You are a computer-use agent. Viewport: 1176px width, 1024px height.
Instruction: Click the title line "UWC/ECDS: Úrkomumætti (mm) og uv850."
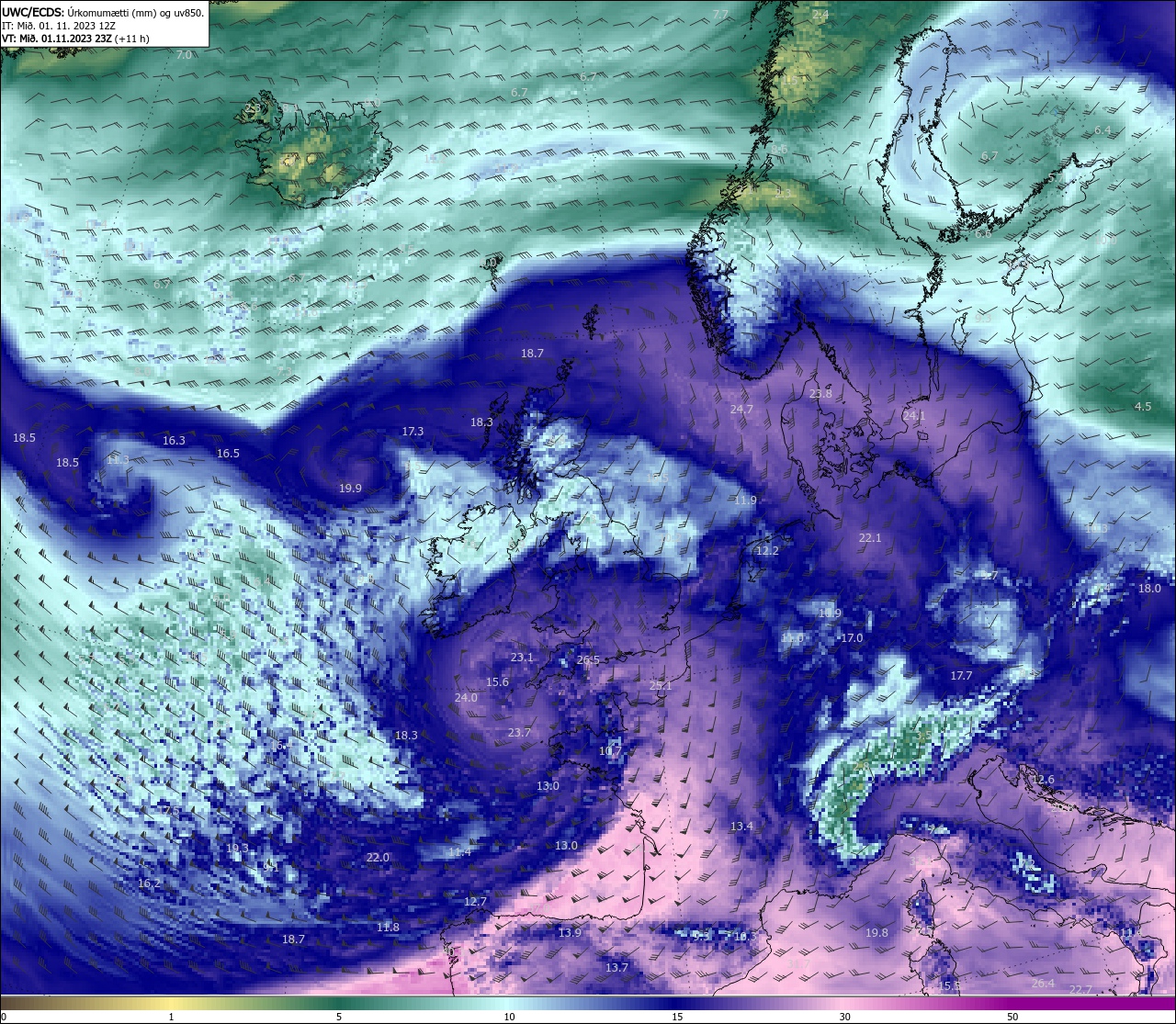click(x=103, y=12)
